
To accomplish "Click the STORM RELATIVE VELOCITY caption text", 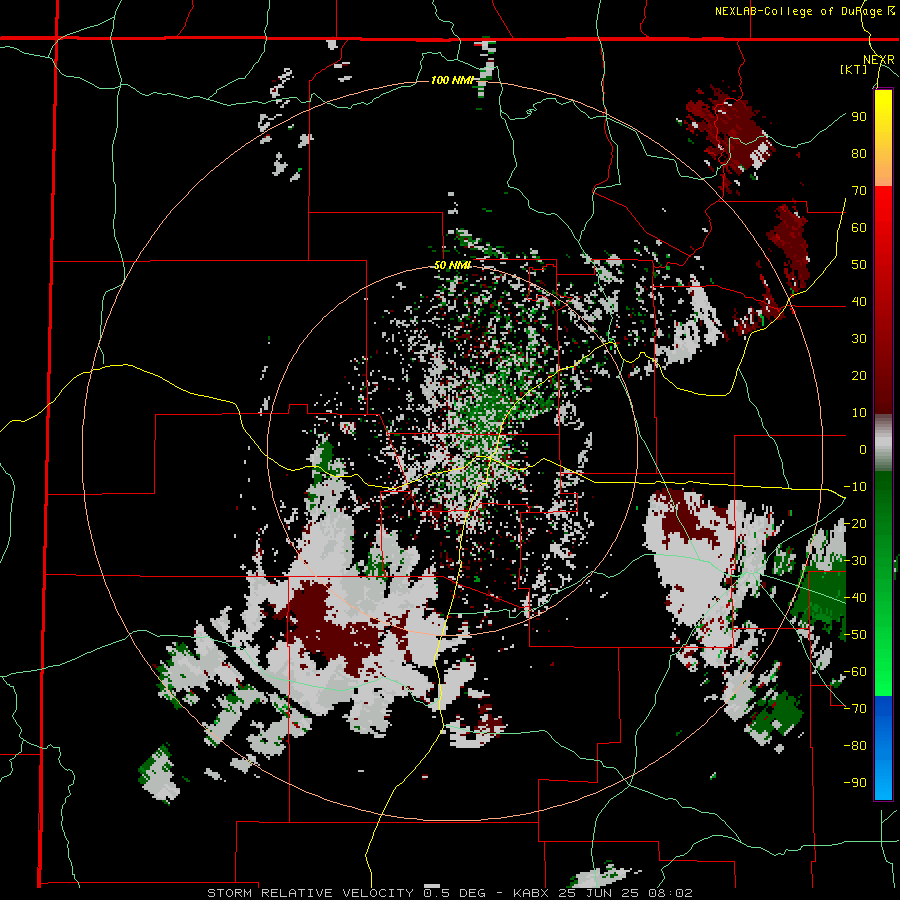I will tap(310, 893).
